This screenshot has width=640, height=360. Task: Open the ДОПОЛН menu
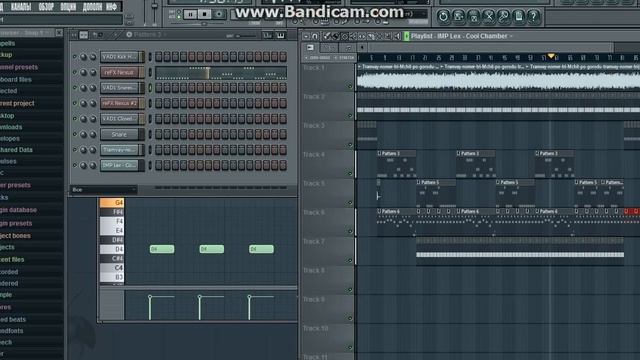pos(93,7)
